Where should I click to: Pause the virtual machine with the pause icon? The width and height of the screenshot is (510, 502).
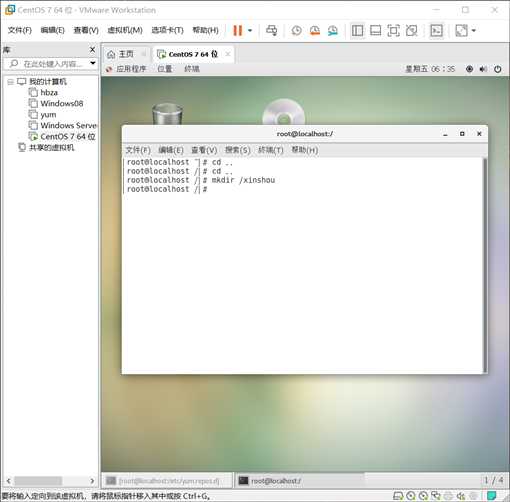(237, 31)
